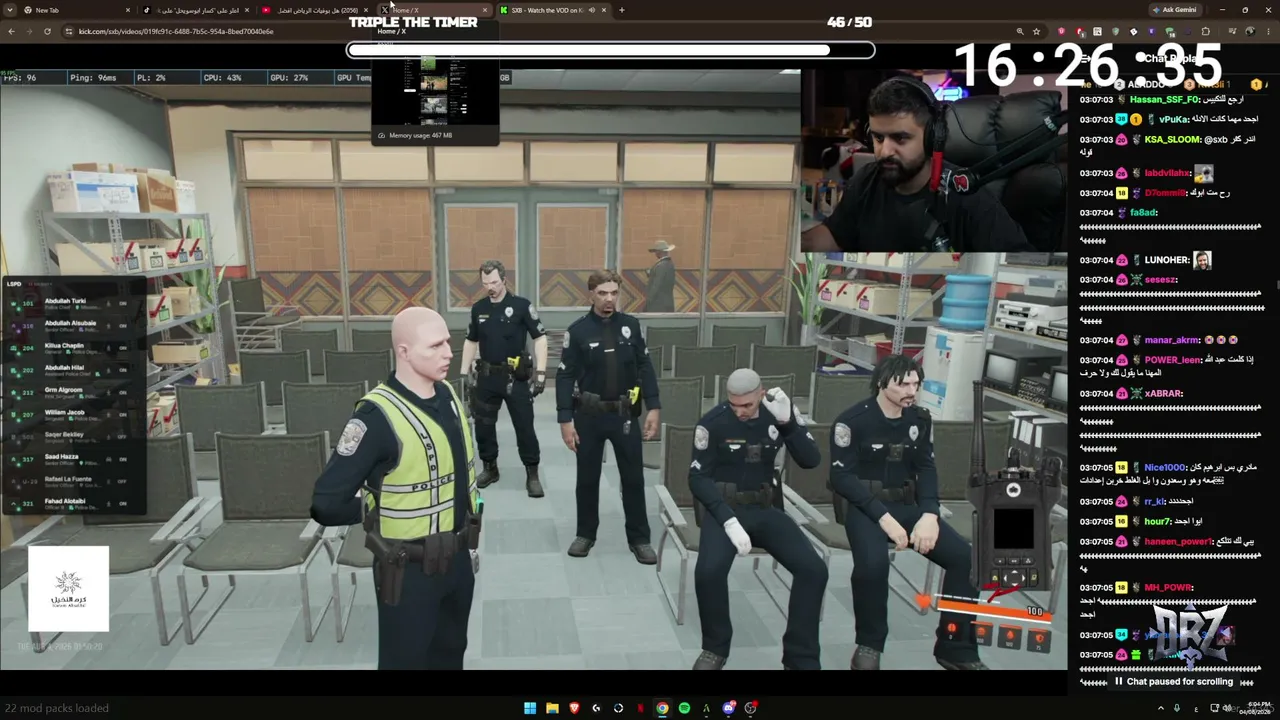Screen dimensions: 1280x720
Task: Click the browser back arrow
Action: (11, 31)
